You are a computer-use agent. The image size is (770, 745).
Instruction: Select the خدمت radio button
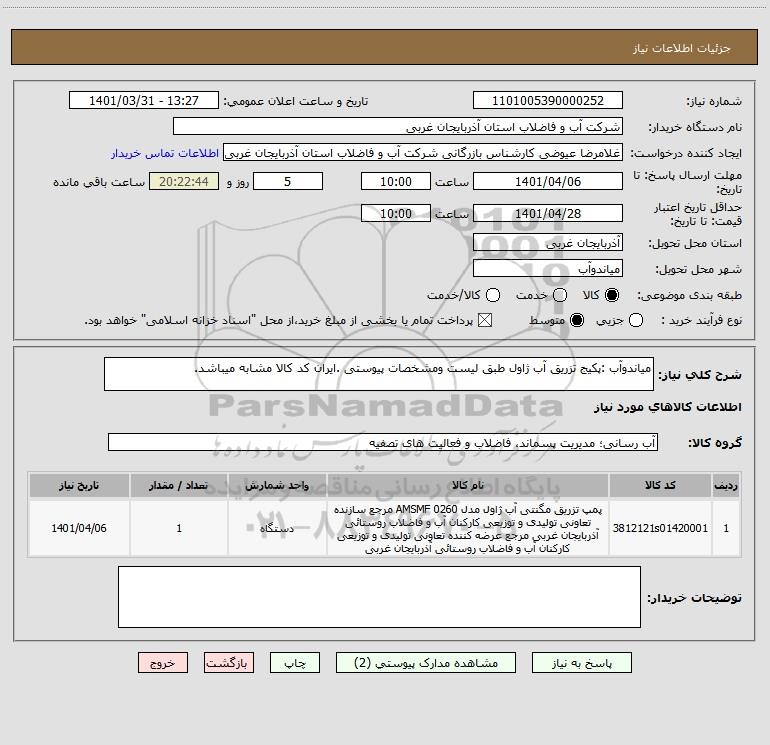click(x=560, y=295)
